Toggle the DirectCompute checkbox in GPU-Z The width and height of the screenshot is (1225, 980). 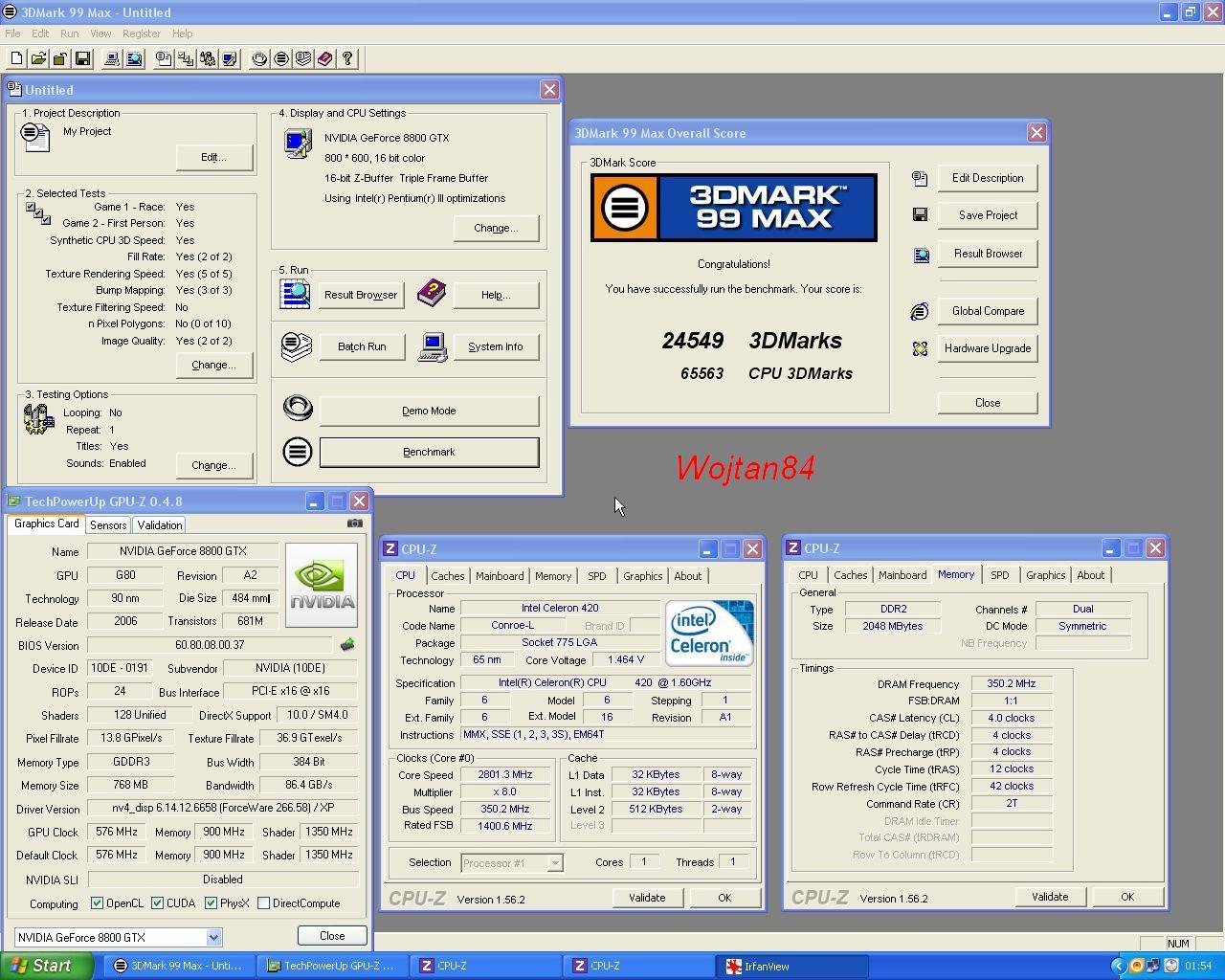pyautogui.click(x=263, y=902)
